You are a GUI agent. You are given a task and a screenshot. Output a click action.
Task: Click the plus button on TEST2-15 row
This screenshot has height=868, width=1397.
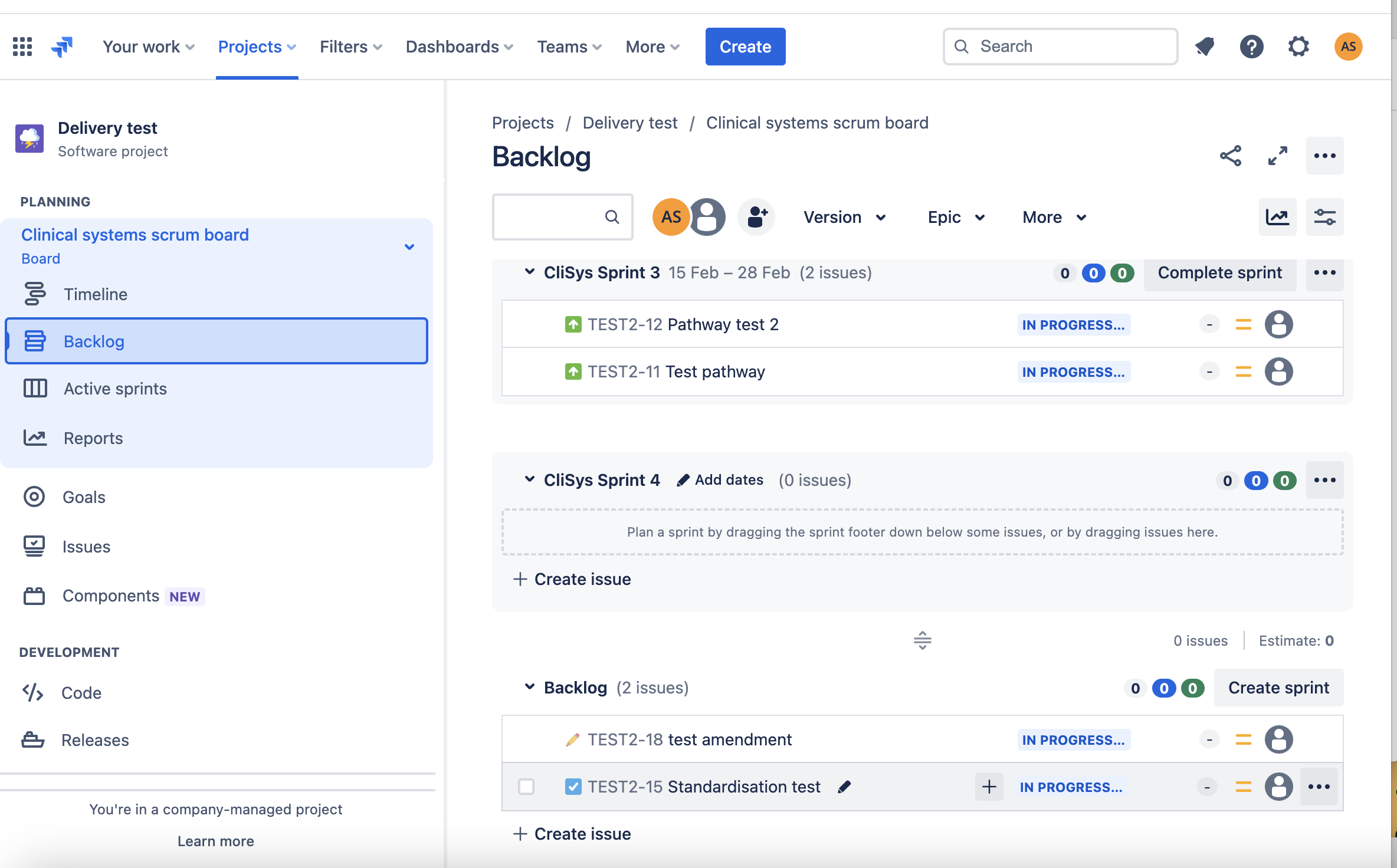coord(989,787)
